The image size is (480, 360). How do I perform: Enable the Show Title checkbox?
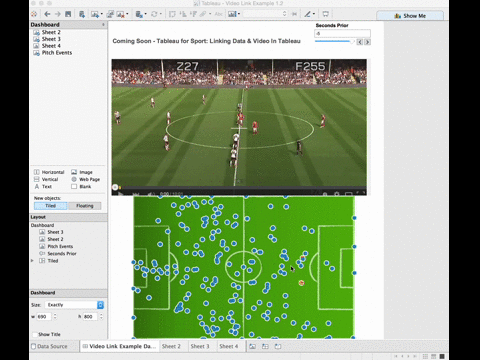(x=35, y=334)
